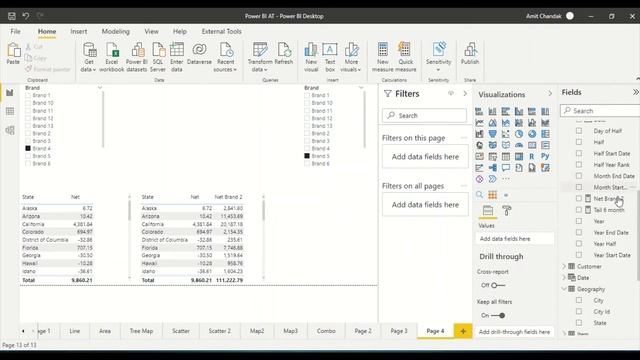The height and width of the screenshot is (360, 640).
Task: Check the City field
Action: coord(579,300)
